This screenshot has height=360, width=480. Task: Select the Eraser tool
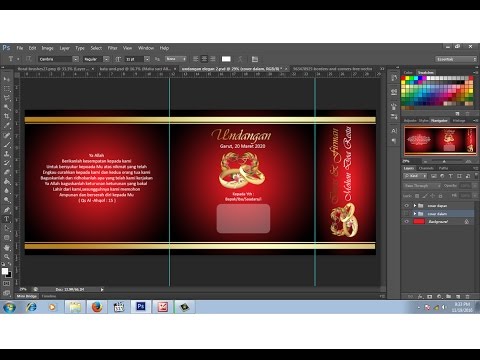coord(7,172)
